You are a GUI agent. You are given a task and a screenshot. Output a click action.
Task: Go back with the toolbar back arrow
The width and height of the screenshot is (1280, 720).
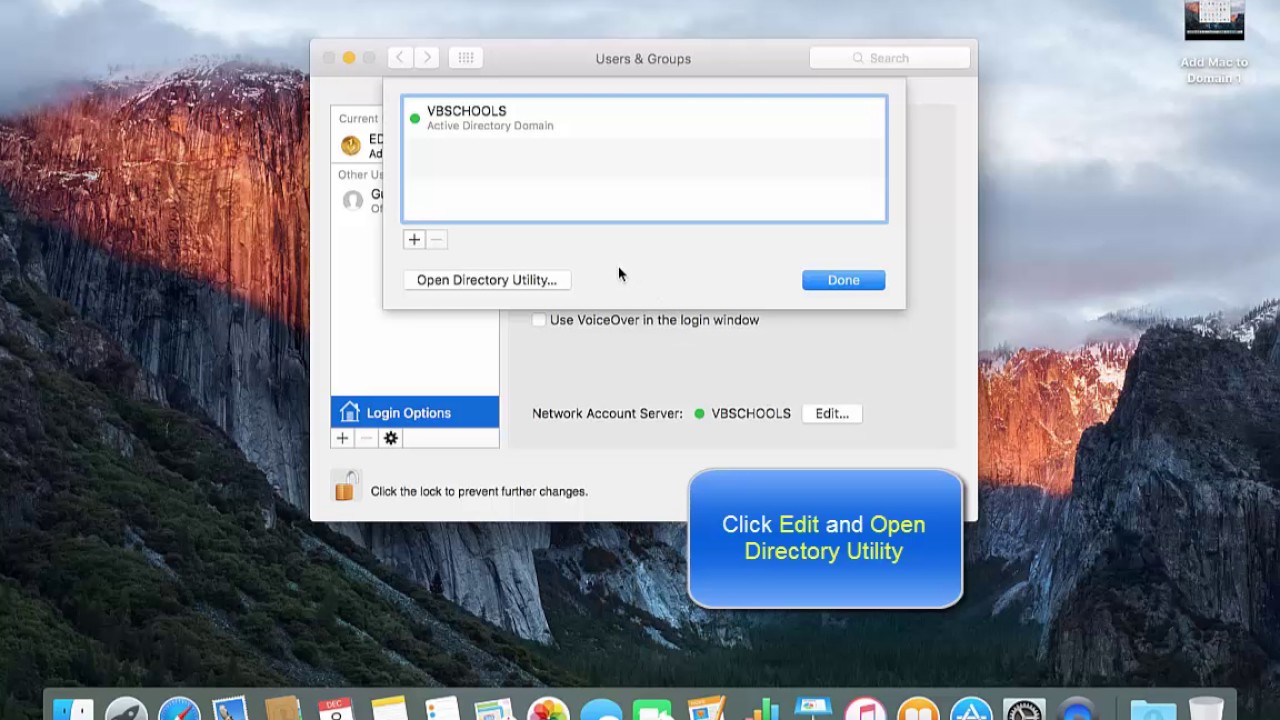(401, 58)
